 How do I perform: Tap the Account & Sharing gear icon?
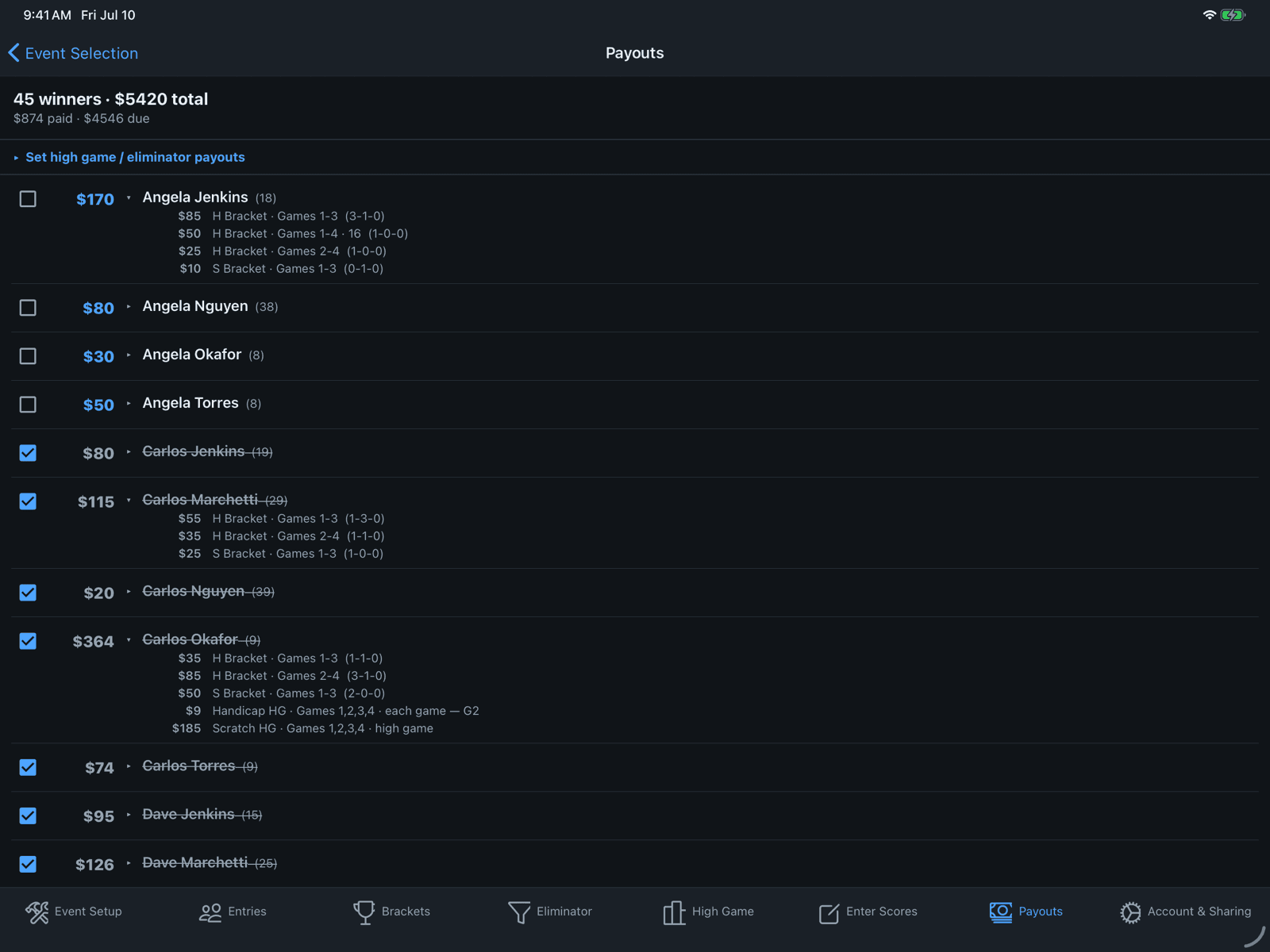tap(1130, 912)
